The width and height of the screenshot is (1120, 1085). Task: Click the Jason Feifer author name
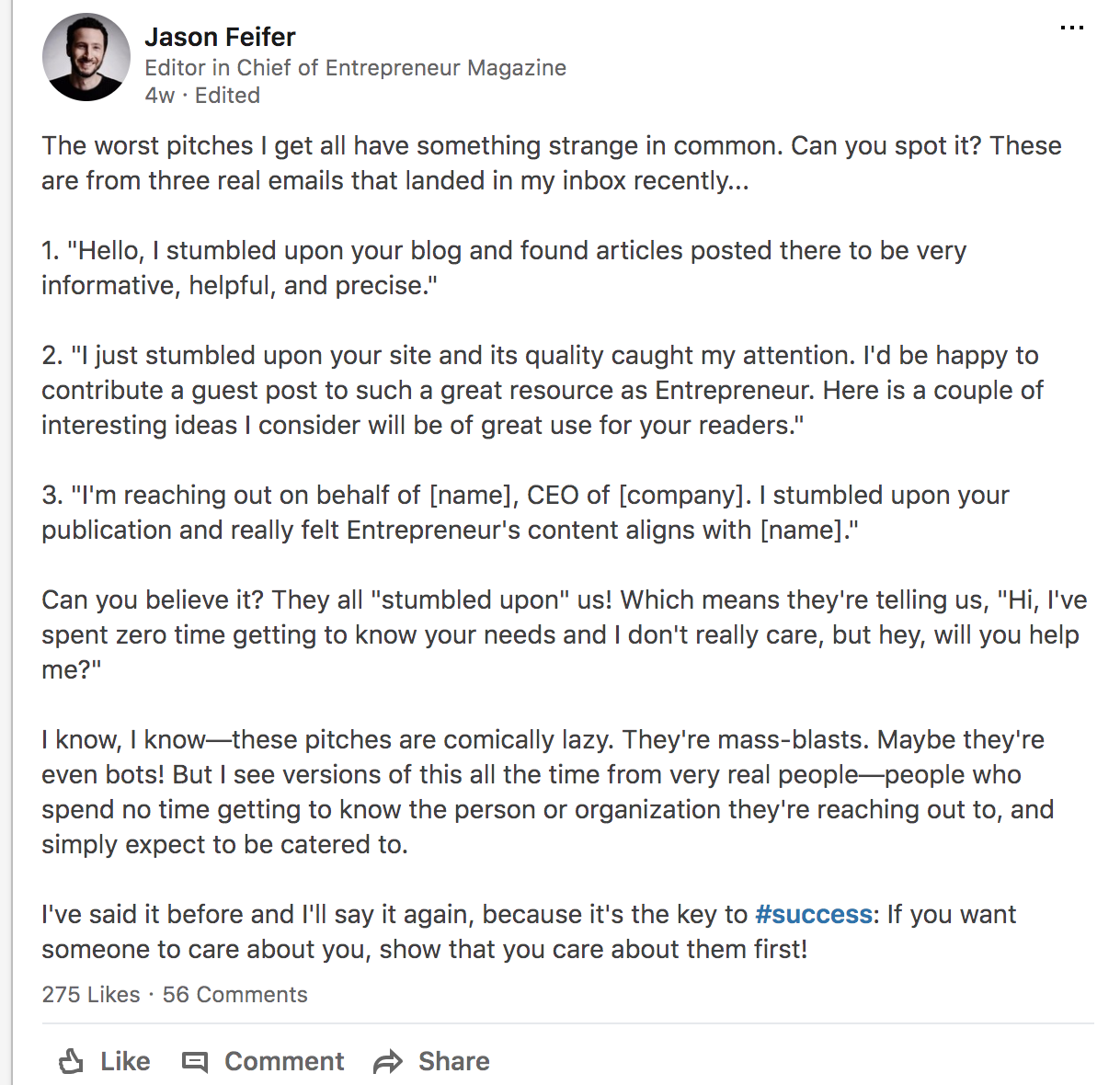click(220, 37)
